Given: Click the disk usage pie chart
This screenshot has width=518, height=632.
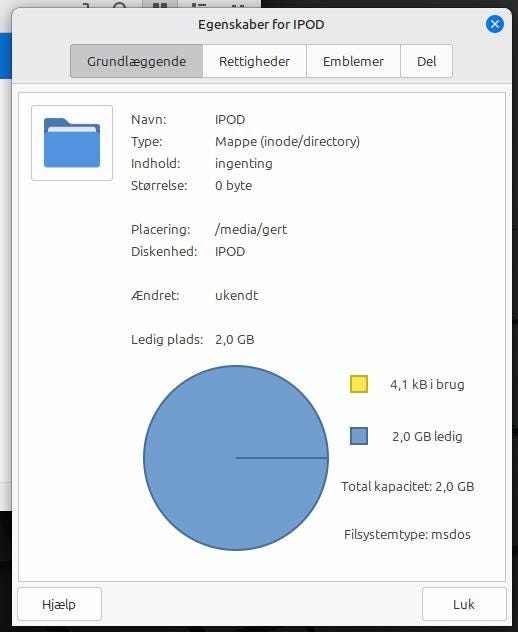Looking at the screenshot, I should [x=236, y=458].
